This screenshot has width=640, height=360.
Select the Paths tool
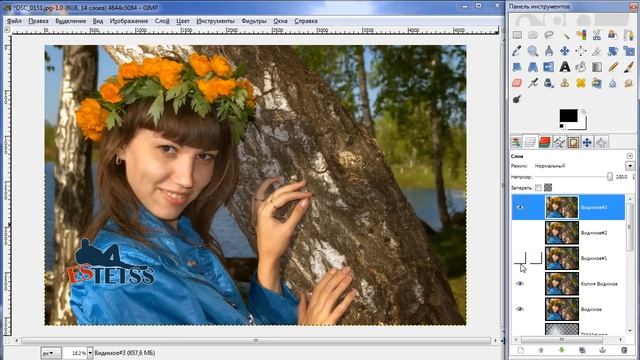click(629, 35)
